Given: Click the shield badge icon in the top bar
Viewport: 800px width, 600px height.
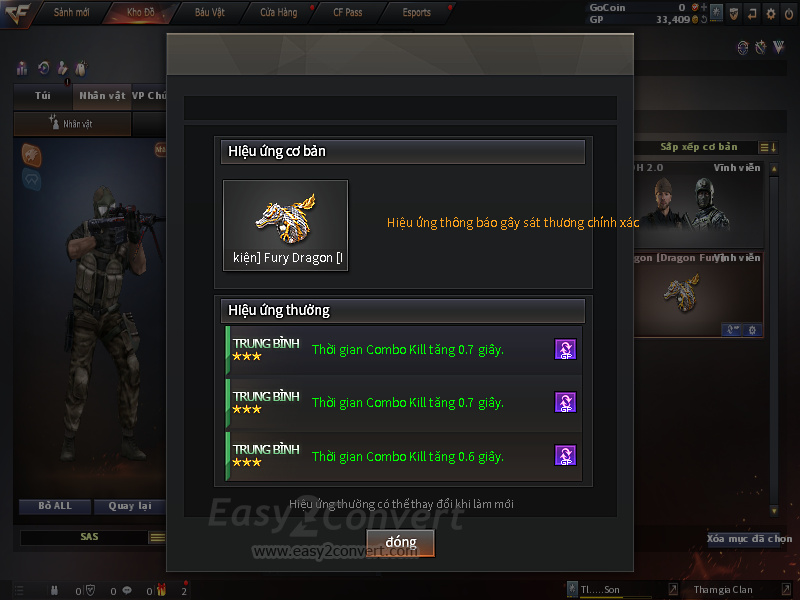Looking at the screenshot, I should 734,14.
